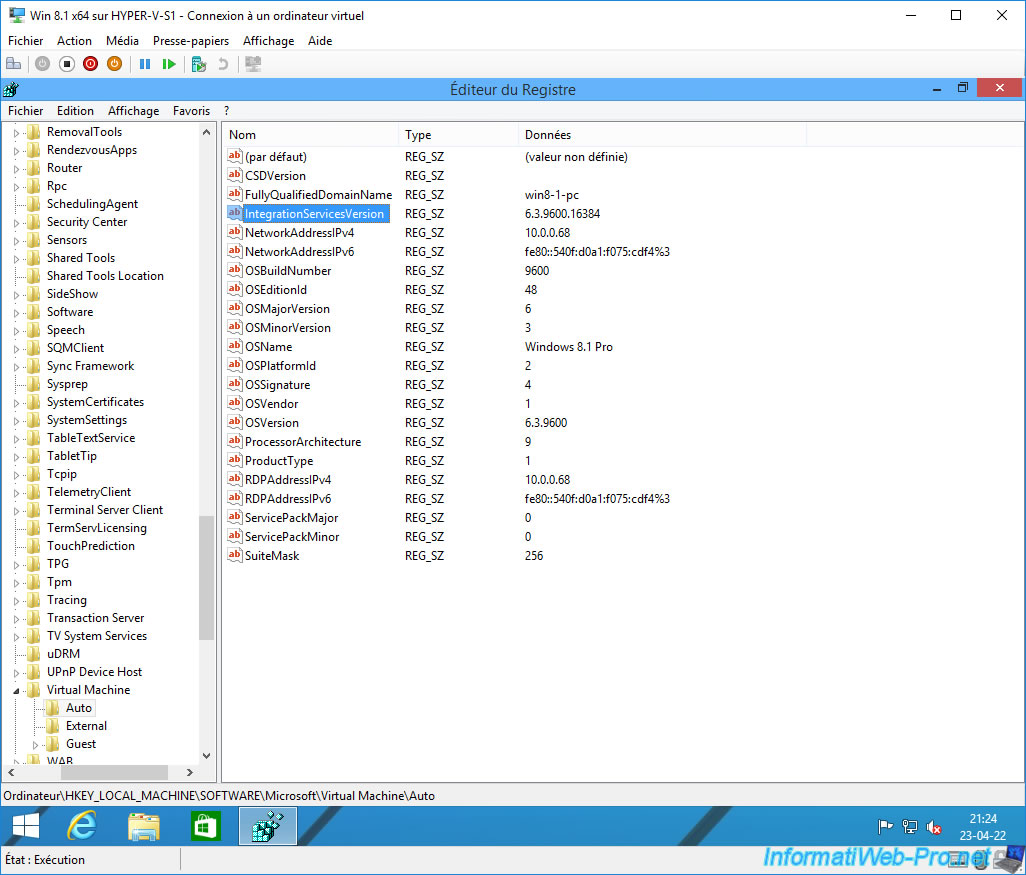This screenshot has height=875, width=1026.
Task: Create a checkpoint of the virtual machine
Action: tap(198, 63)
